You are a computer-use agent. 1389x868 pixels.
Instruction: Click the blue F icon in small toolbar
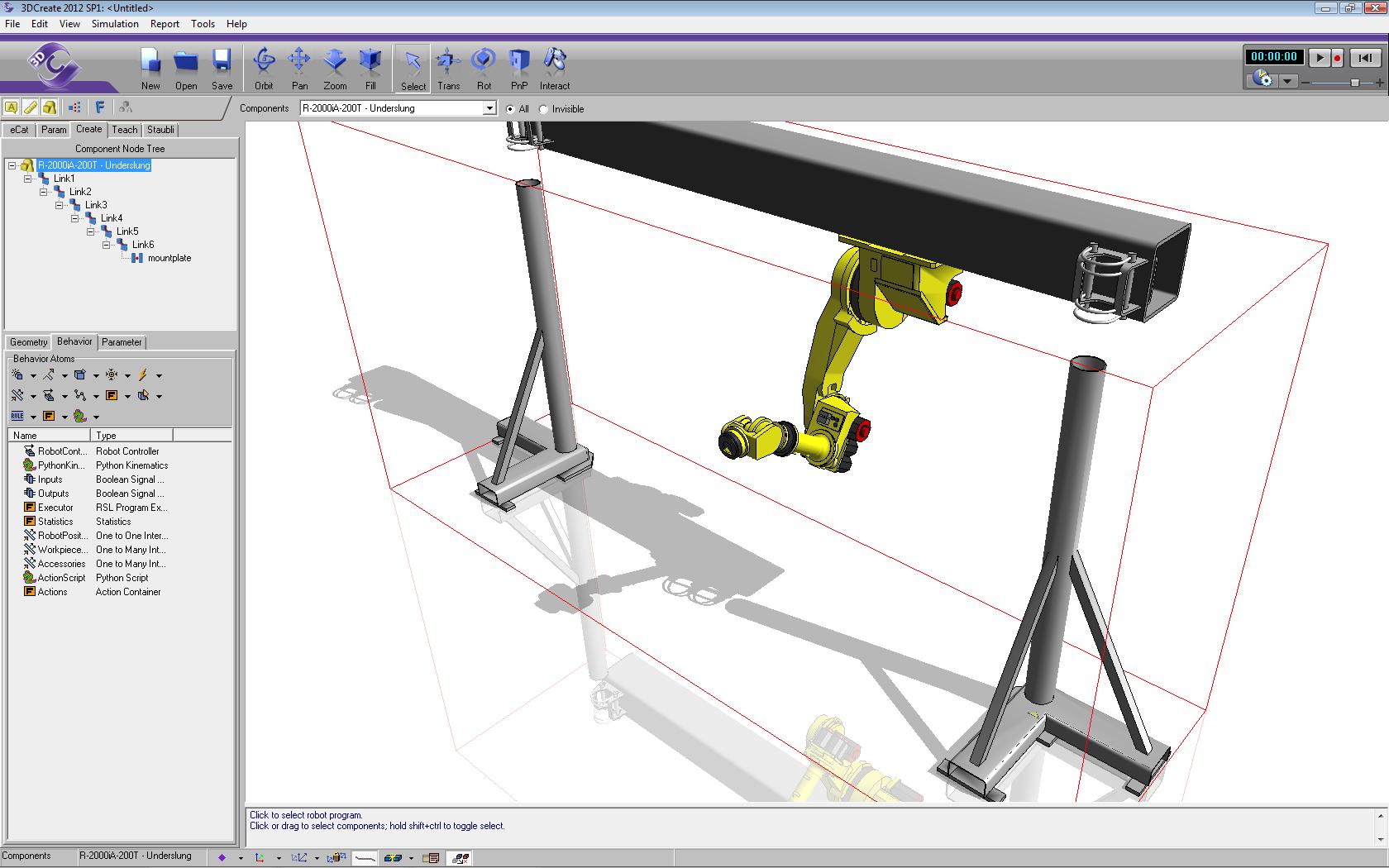click(x=100, y=107)
